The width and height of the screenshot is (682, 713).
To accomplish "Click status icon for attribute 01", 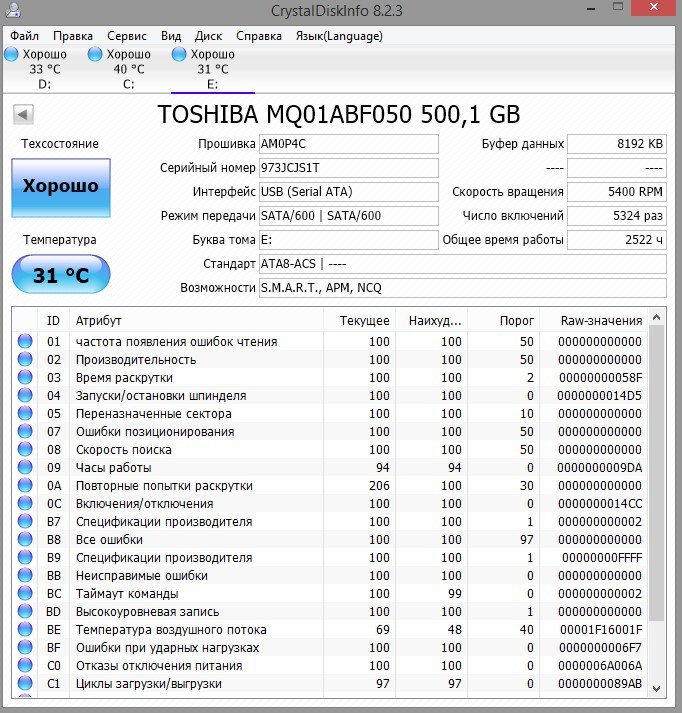I will point(25,341).
